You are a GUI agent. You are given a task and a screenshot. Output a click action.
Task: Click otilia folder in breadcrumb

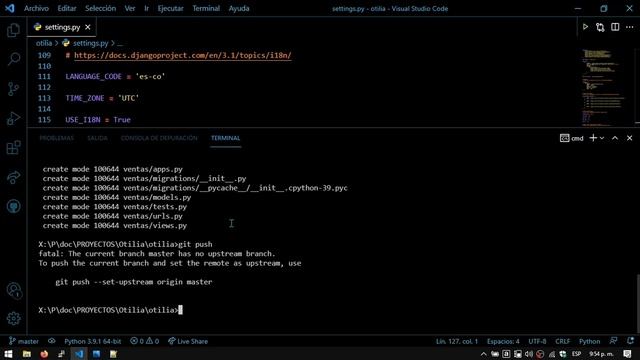[44, 43]
